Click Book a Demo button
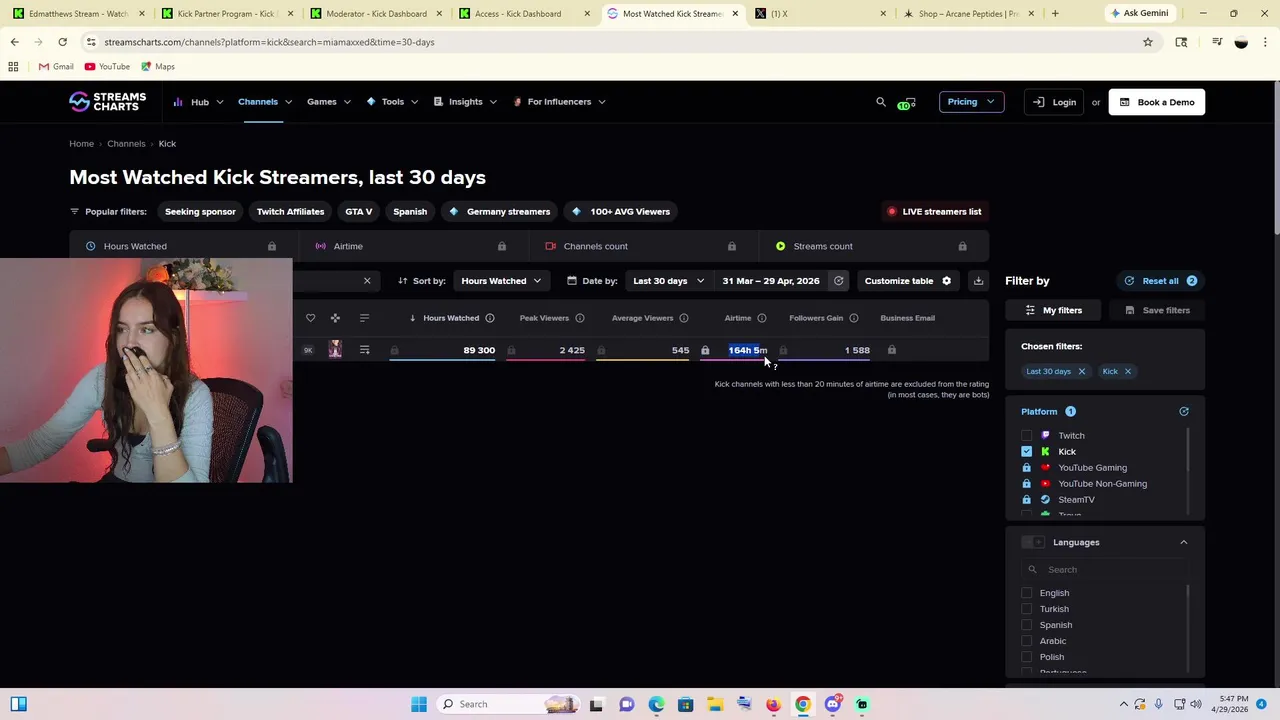This screenshot has width=1280, height=720. click(1157, 102)
